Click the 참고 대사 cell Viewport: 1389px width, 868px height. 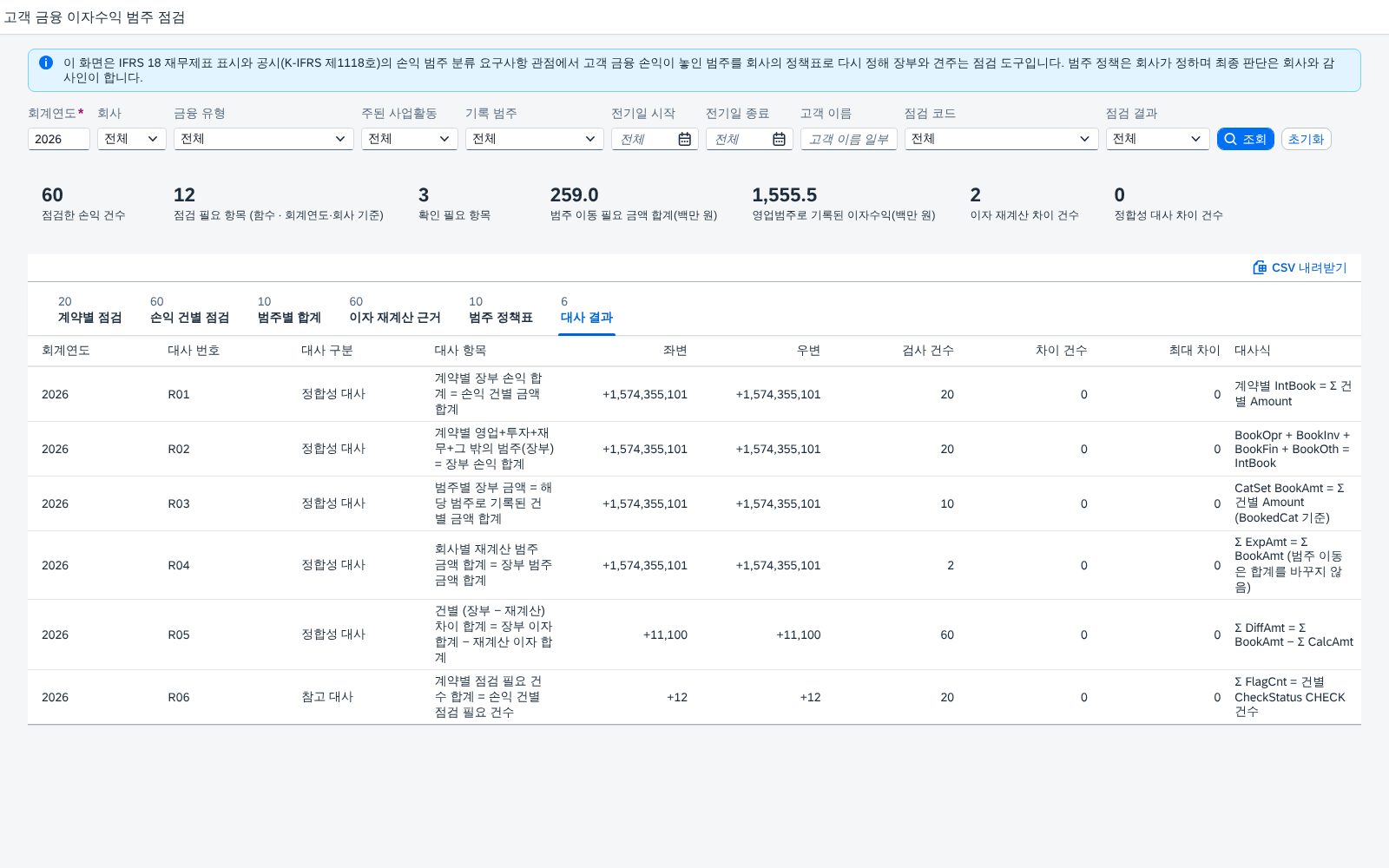(x=327, y=697)
